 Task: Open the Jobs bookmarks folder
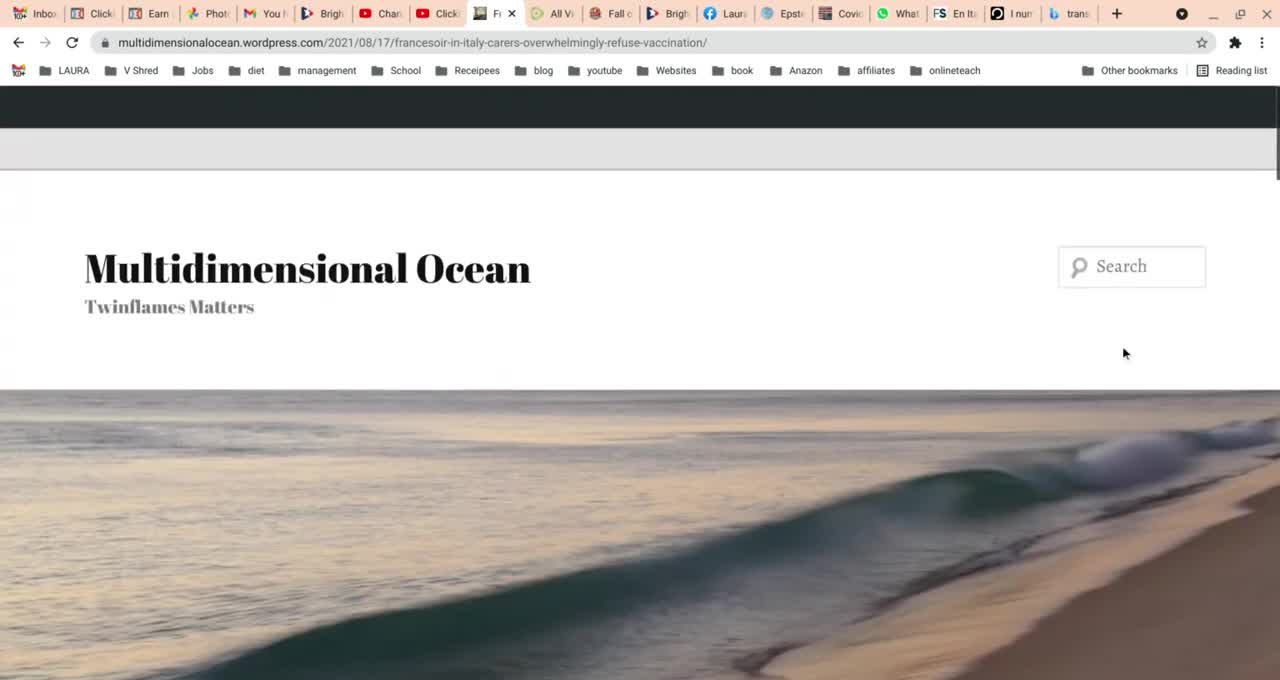click(x=193, y=71)
